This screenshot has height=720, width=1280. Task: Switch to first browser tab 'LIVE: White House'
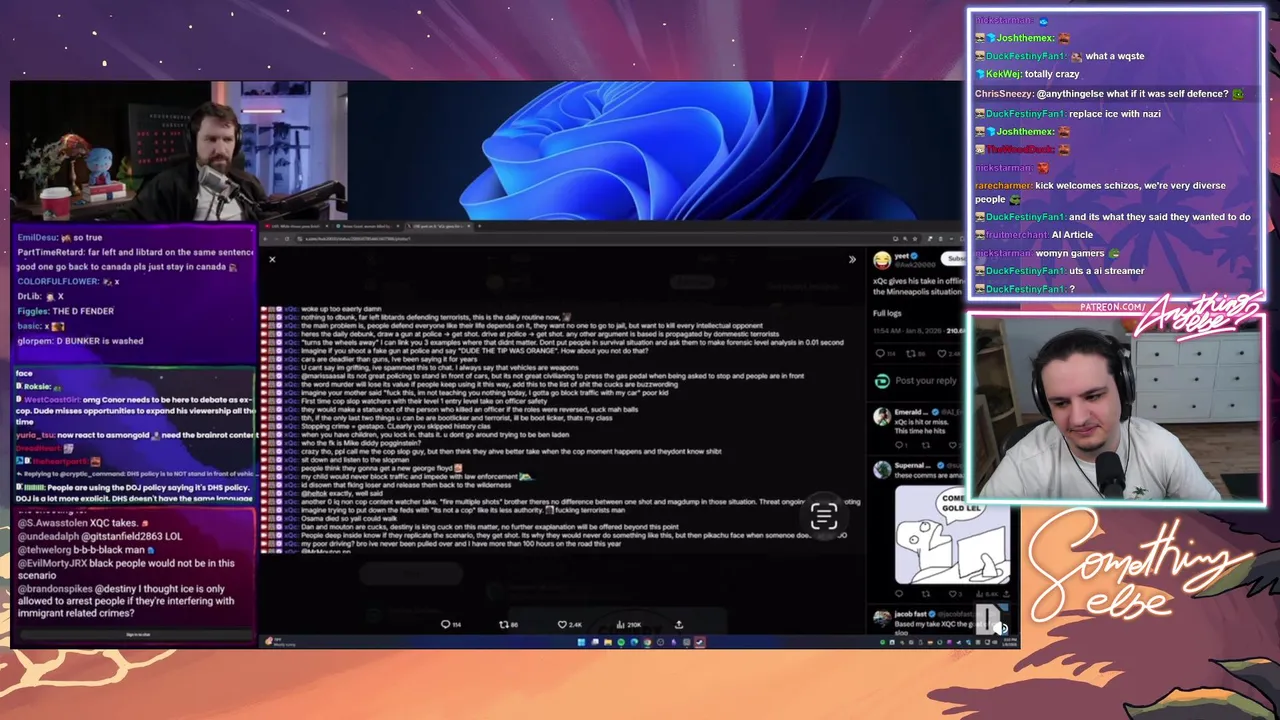294,227
